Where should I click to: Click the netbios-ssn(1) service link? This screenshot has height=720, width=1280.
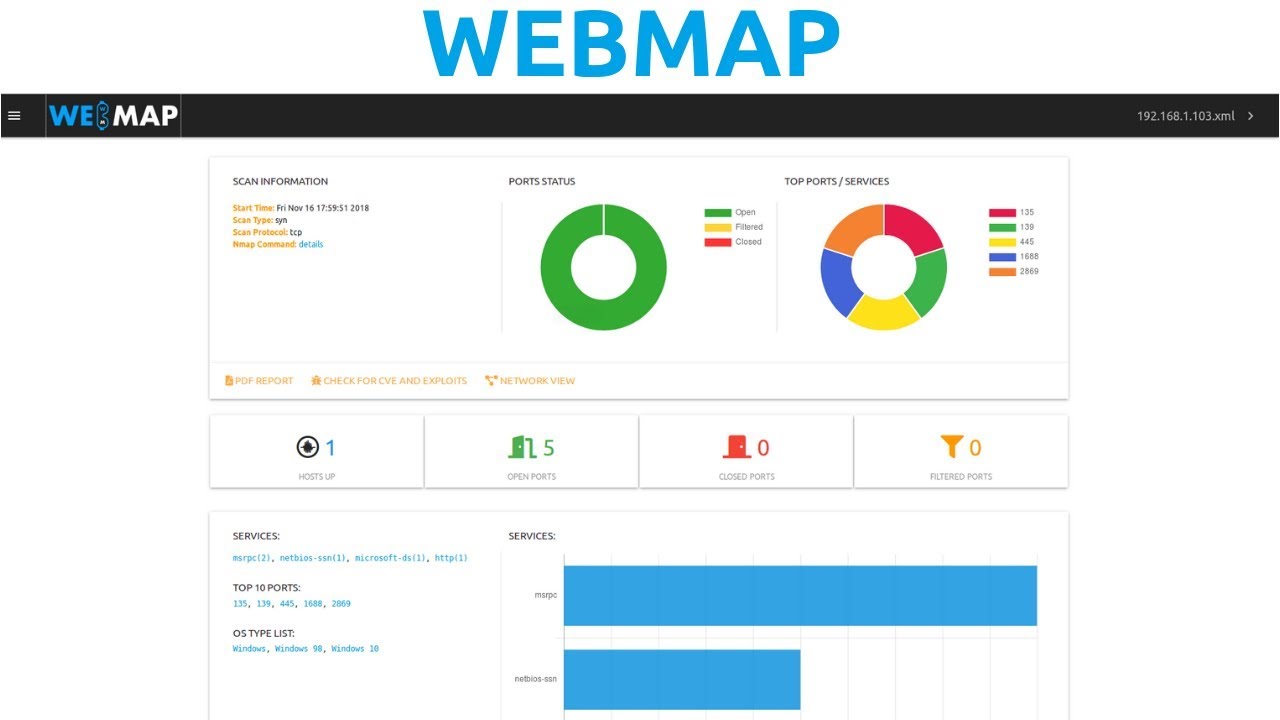click(x=313, y=558)
